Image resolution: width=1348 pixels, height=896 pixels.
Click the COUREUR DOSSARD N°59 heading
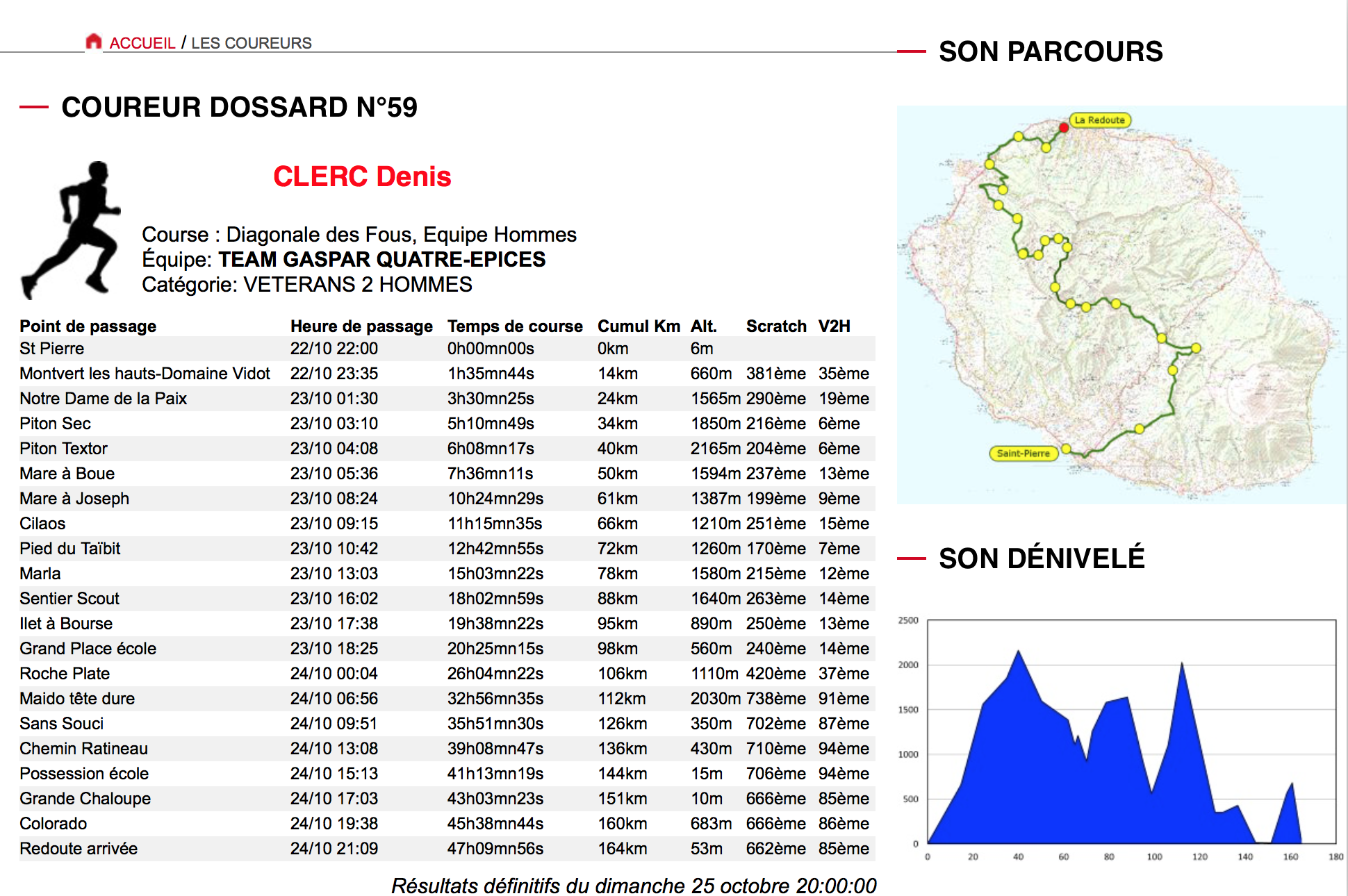tap(240, 107)
